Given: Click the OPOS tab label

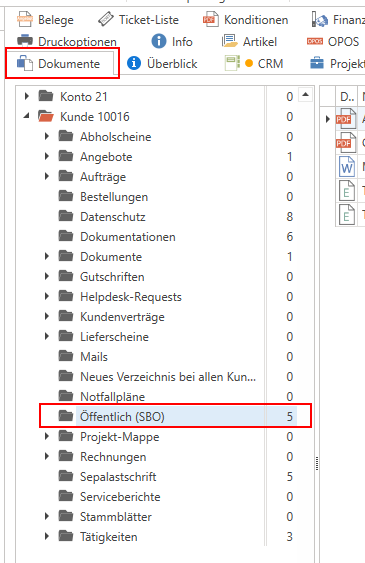Looking at the screenshot, I should tap(343, 42).
